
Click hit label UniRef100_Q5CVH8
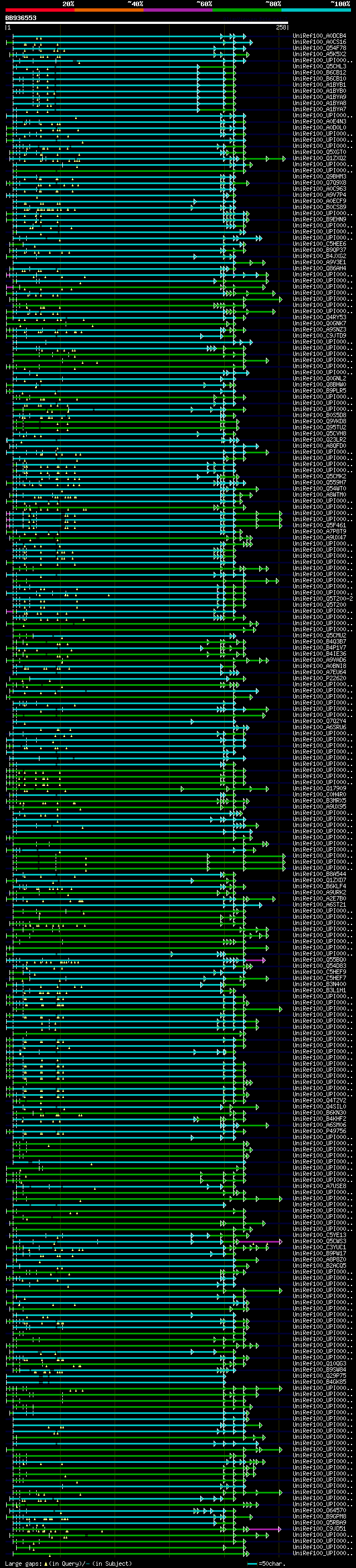[319, 434]
